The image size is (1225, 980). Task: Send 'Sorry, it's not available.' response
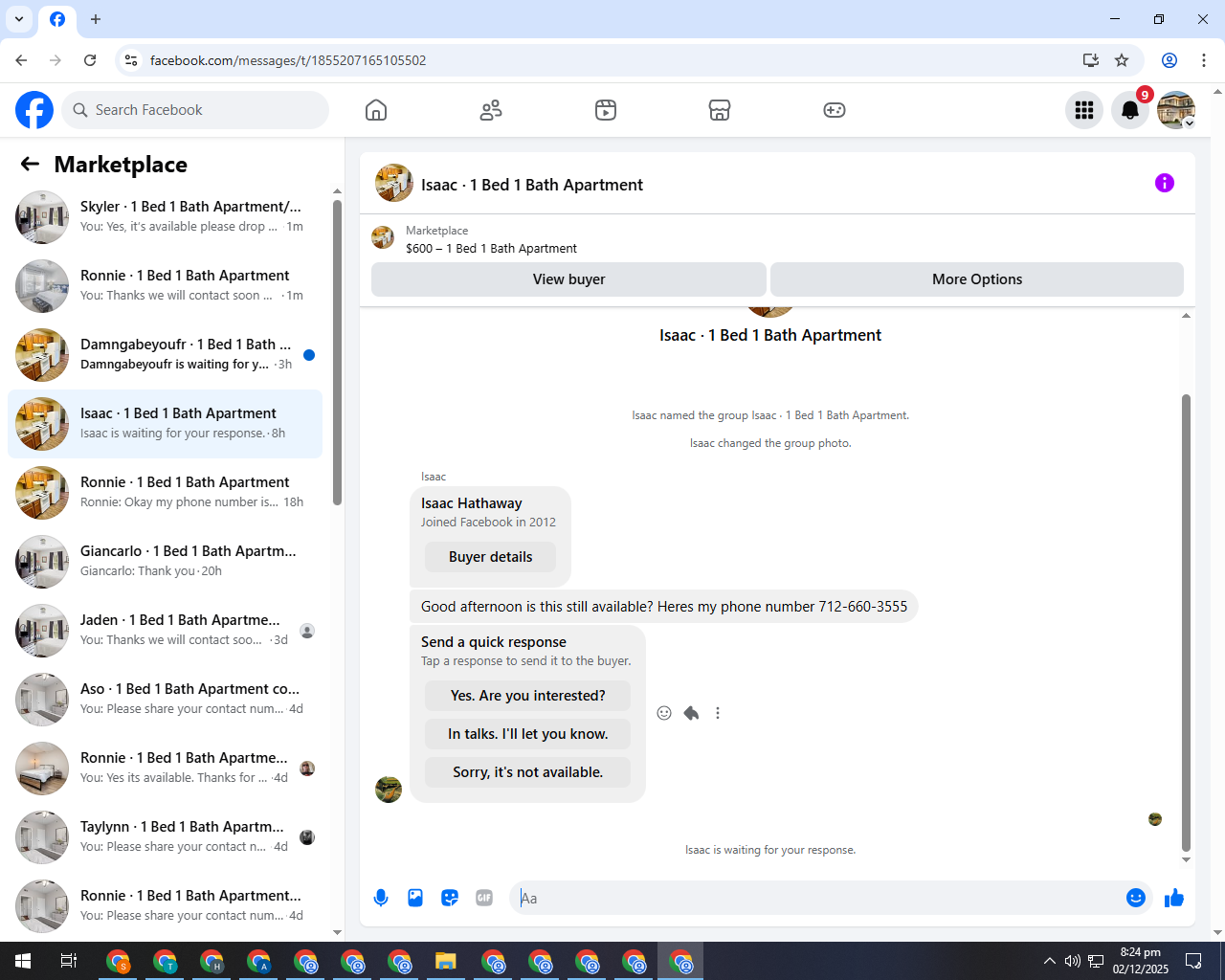(527, 772)
